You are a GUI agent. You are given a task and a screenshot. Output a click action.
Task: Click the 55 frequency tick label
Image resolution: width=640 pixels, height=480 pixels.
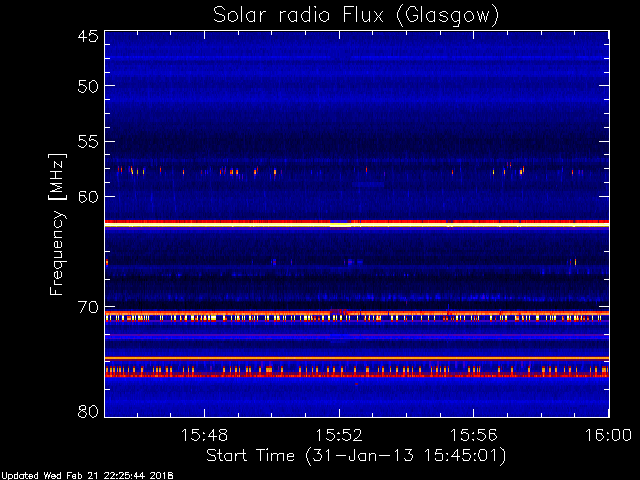coord(88,142)
